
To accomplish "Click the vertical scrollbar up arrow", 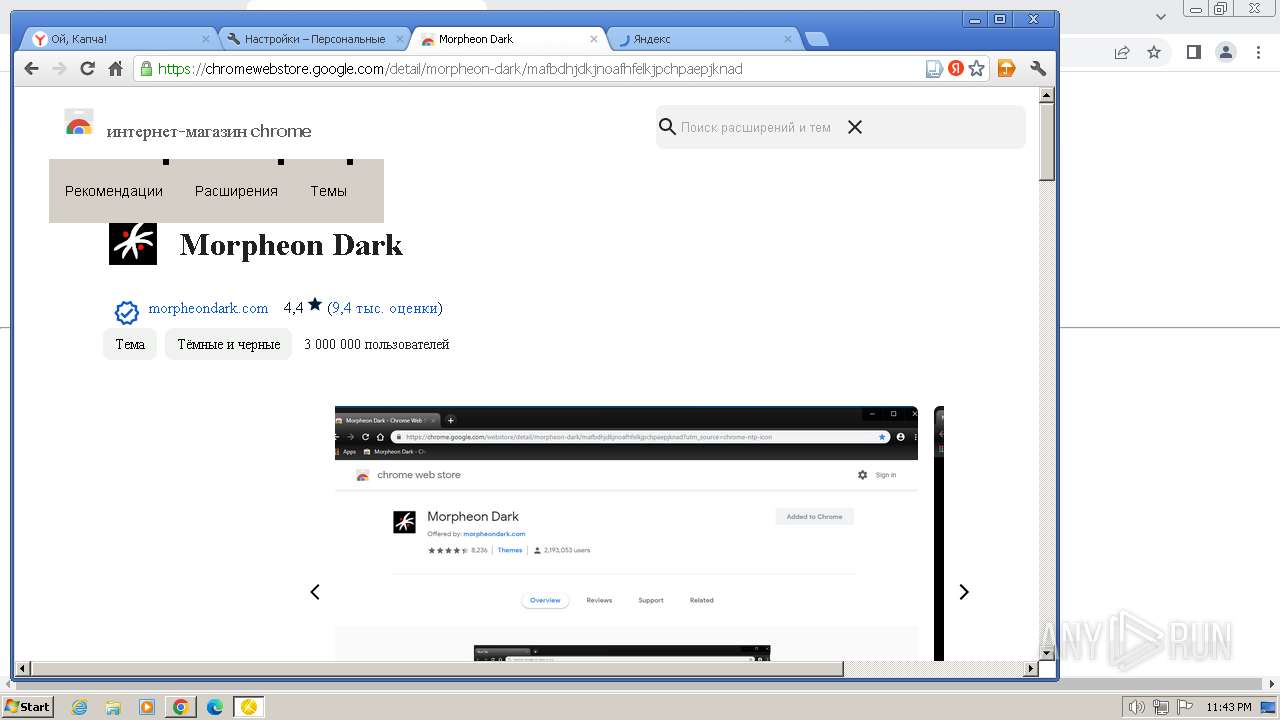I will tap(1047, 96).
